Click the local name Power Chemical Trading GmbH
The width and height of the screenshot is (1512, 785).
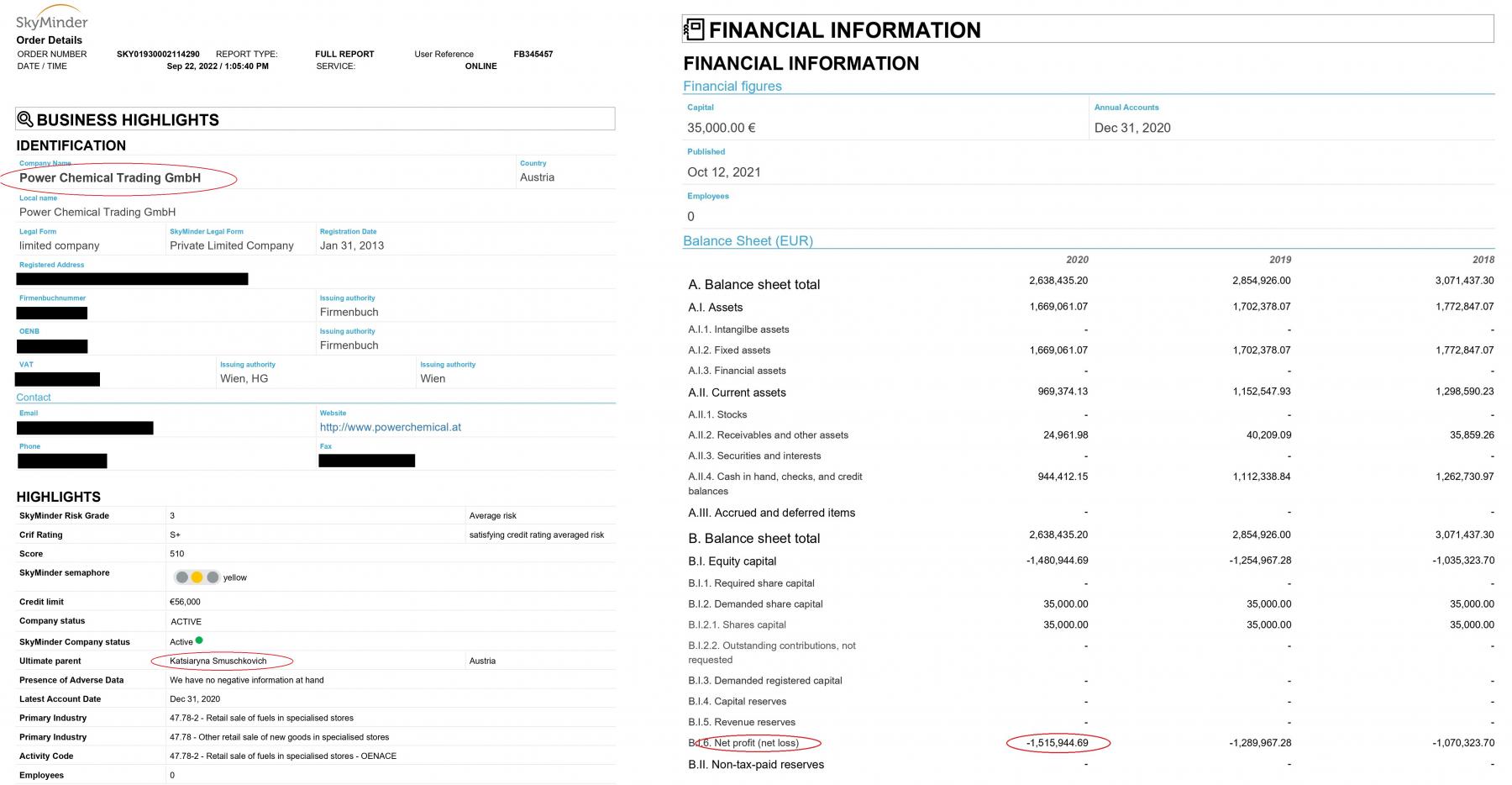(97, 212)
